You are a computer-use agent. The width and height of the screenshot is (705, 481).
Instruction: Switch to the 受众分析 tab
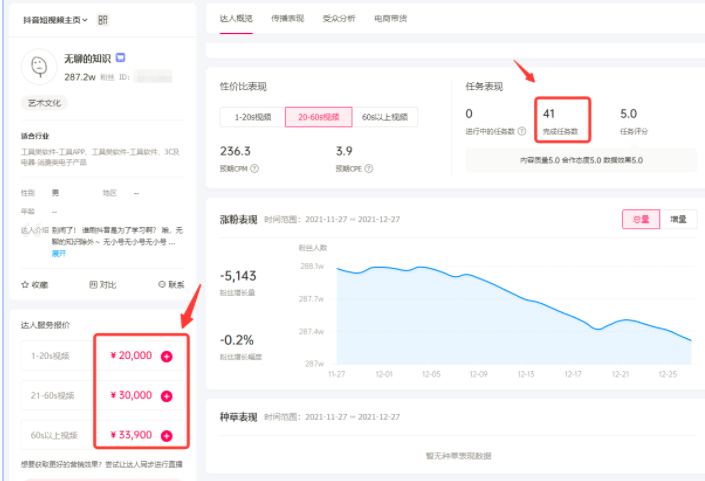(x=339, y=18)
